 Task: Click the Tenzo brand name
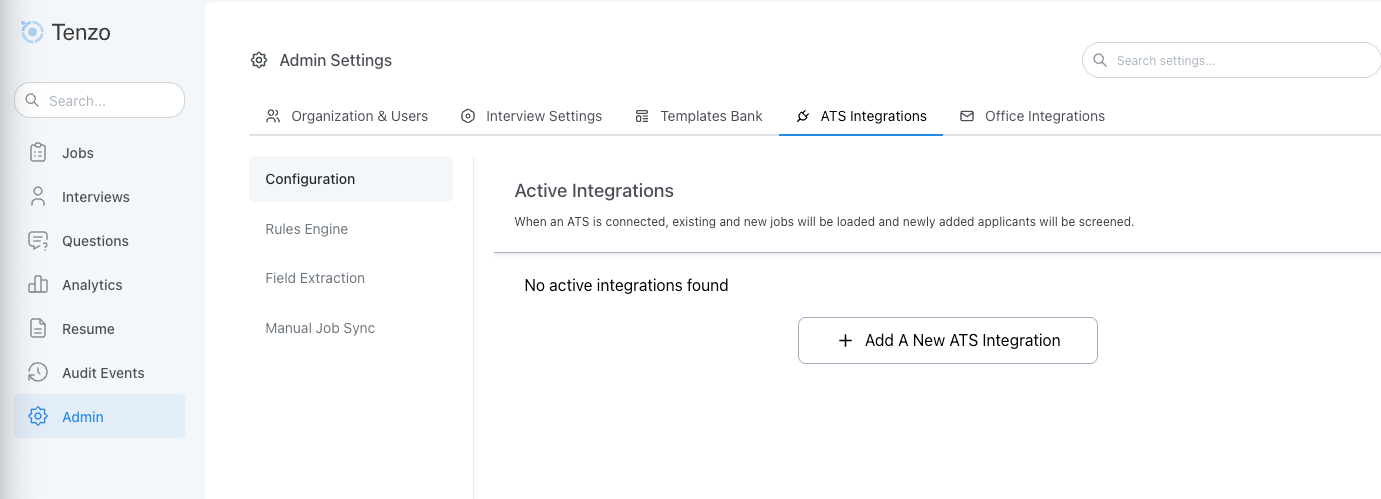click(81, 32)
